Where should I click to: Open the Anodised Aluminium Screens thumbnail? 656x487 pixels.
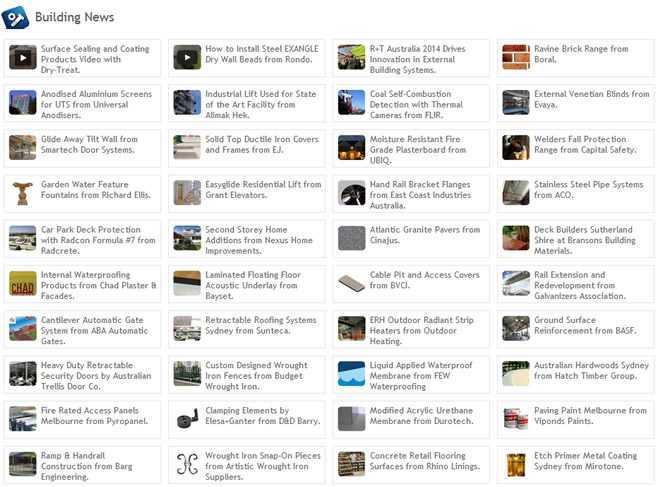coord(23,103)
